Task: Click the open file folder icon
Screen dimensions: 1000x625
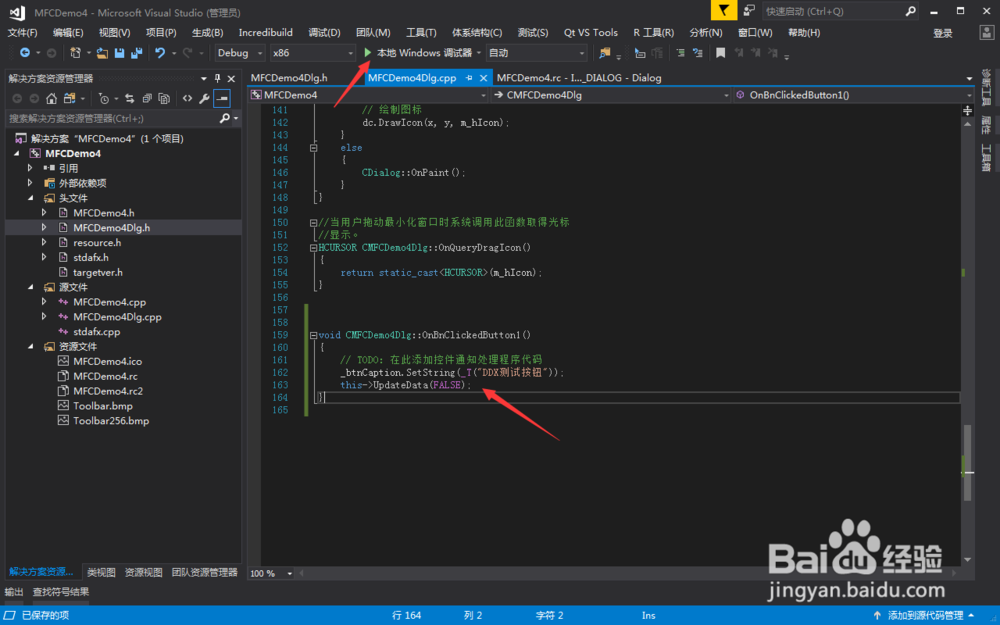Action: point(102,53)
